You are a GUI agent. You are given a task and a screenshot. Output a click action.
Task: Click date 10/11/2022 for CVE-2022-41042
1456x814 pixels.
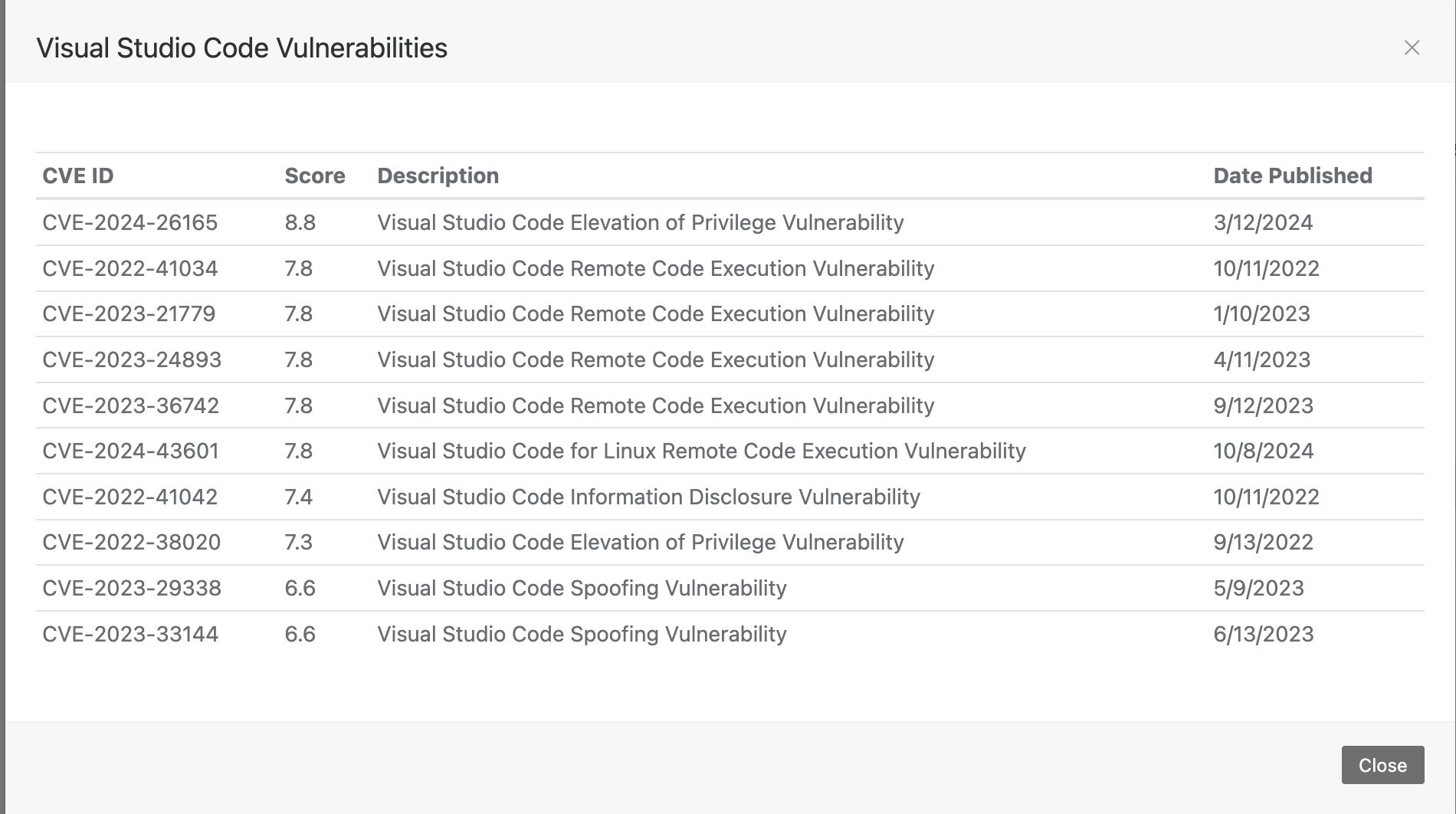pos(1266,497)
